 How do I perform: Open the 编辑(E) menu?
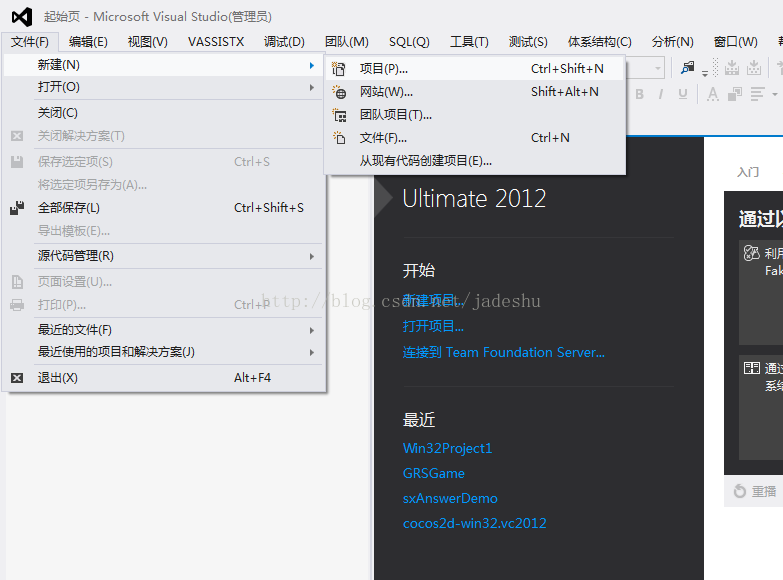pyautogui.click(x=88, y=41)
